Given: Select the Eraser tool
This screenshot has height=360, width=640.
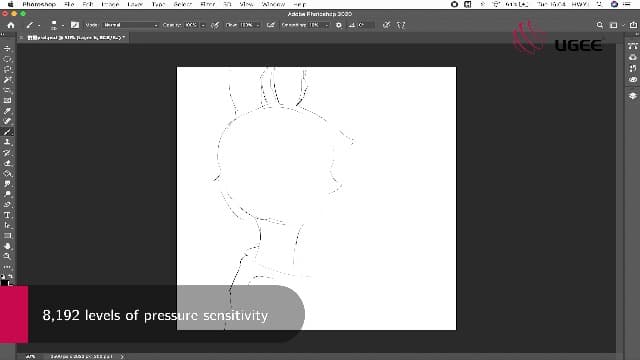Looking at the screenshot, I should [x=7, y=163].
